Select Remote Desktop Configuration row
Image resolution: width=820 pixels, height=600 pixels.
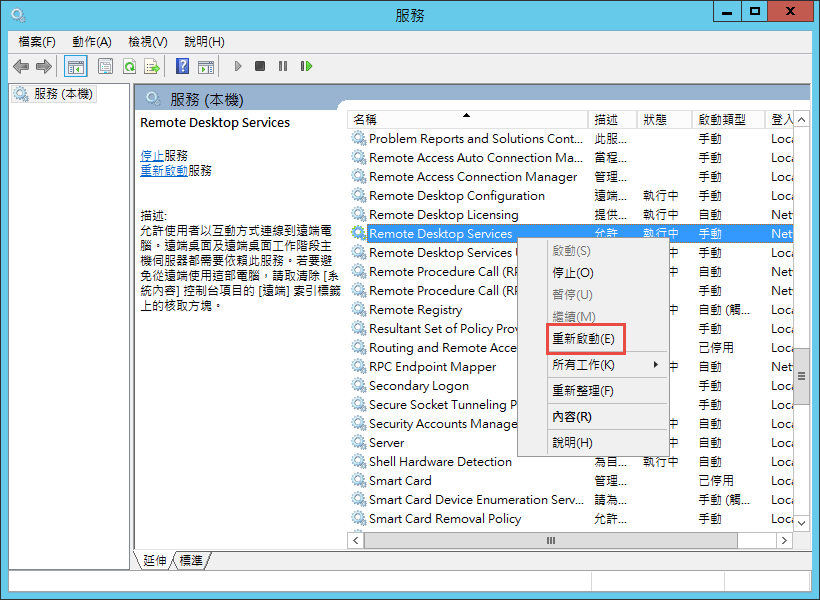(571, 196)
